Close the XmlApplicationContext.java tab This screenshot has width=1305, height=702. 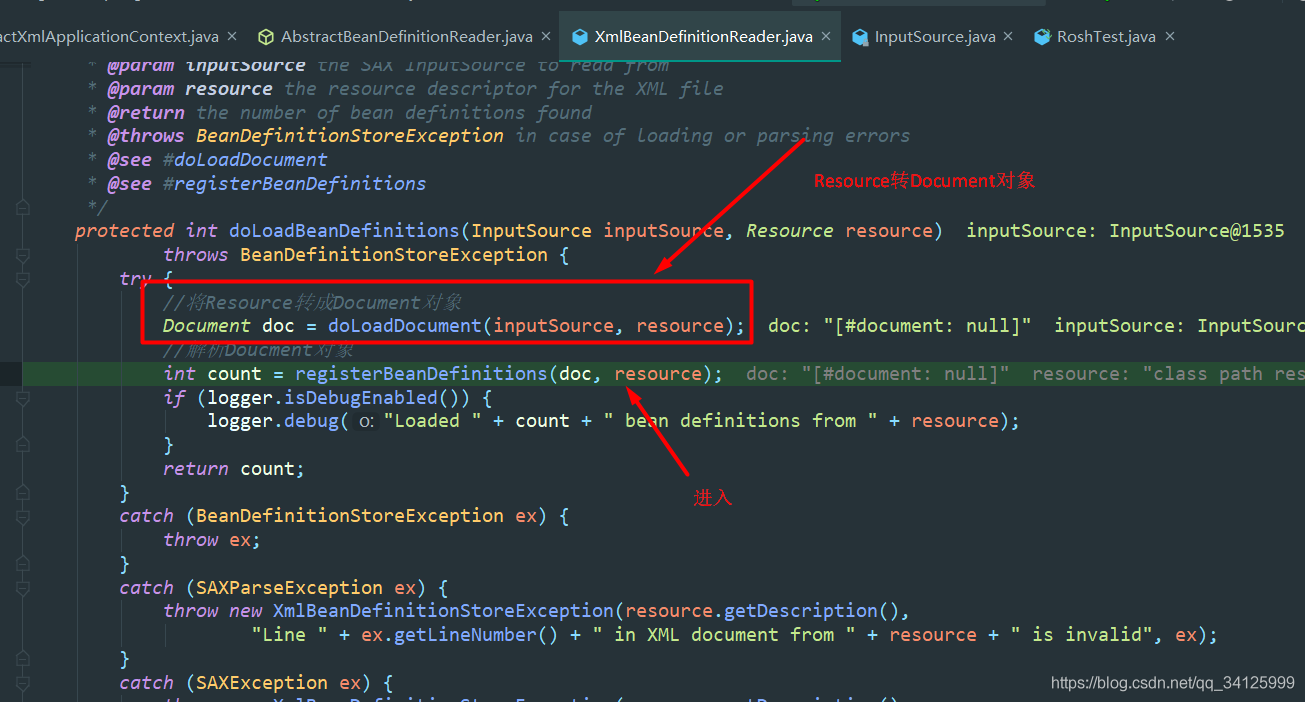tap(232, 36)
